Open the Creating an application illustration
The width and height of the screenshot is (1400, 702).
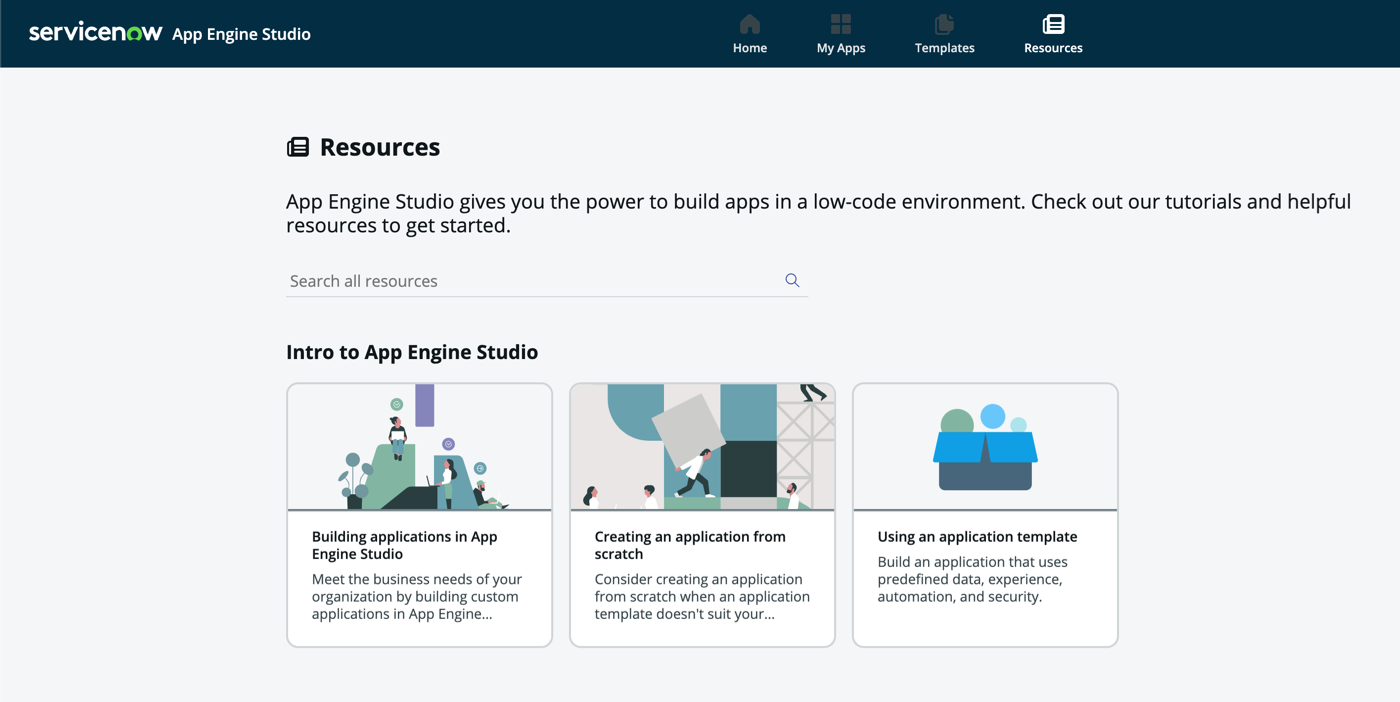tap(702, 447)
